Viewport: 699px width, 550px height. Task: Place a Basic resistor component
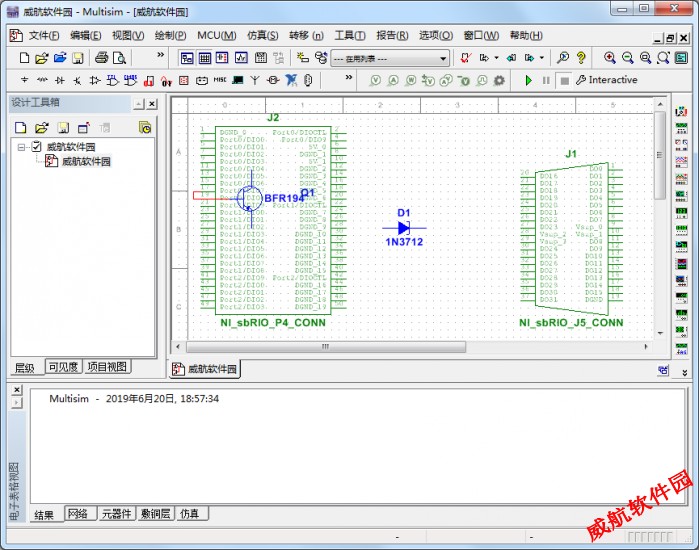[x=42, y=80]
